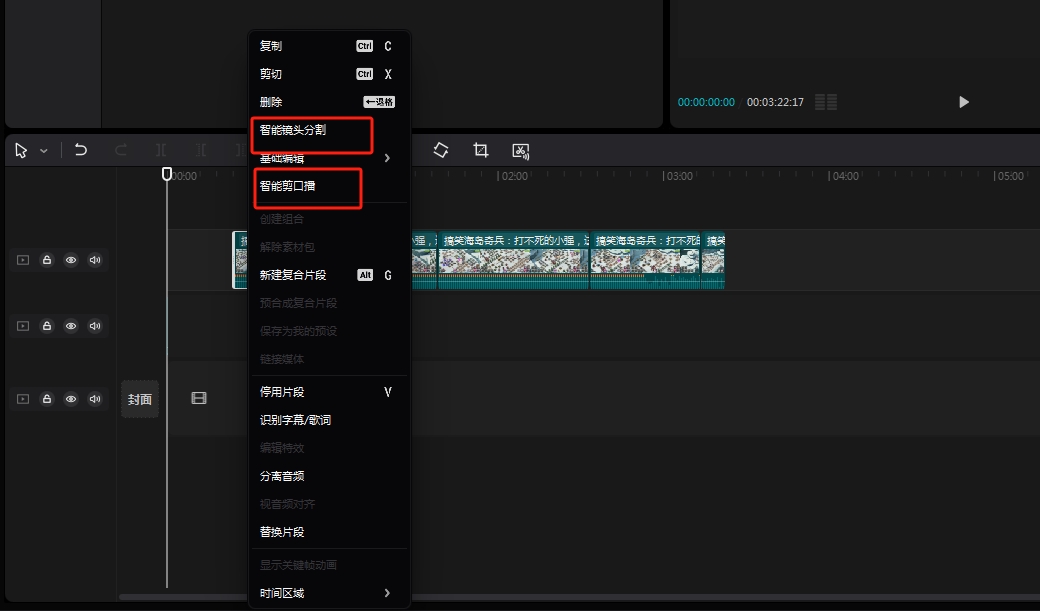This screenshot has width=1040, height=611.
Task: Select 识别字幕/歌词 menu entry
Action: click(329, 420)
